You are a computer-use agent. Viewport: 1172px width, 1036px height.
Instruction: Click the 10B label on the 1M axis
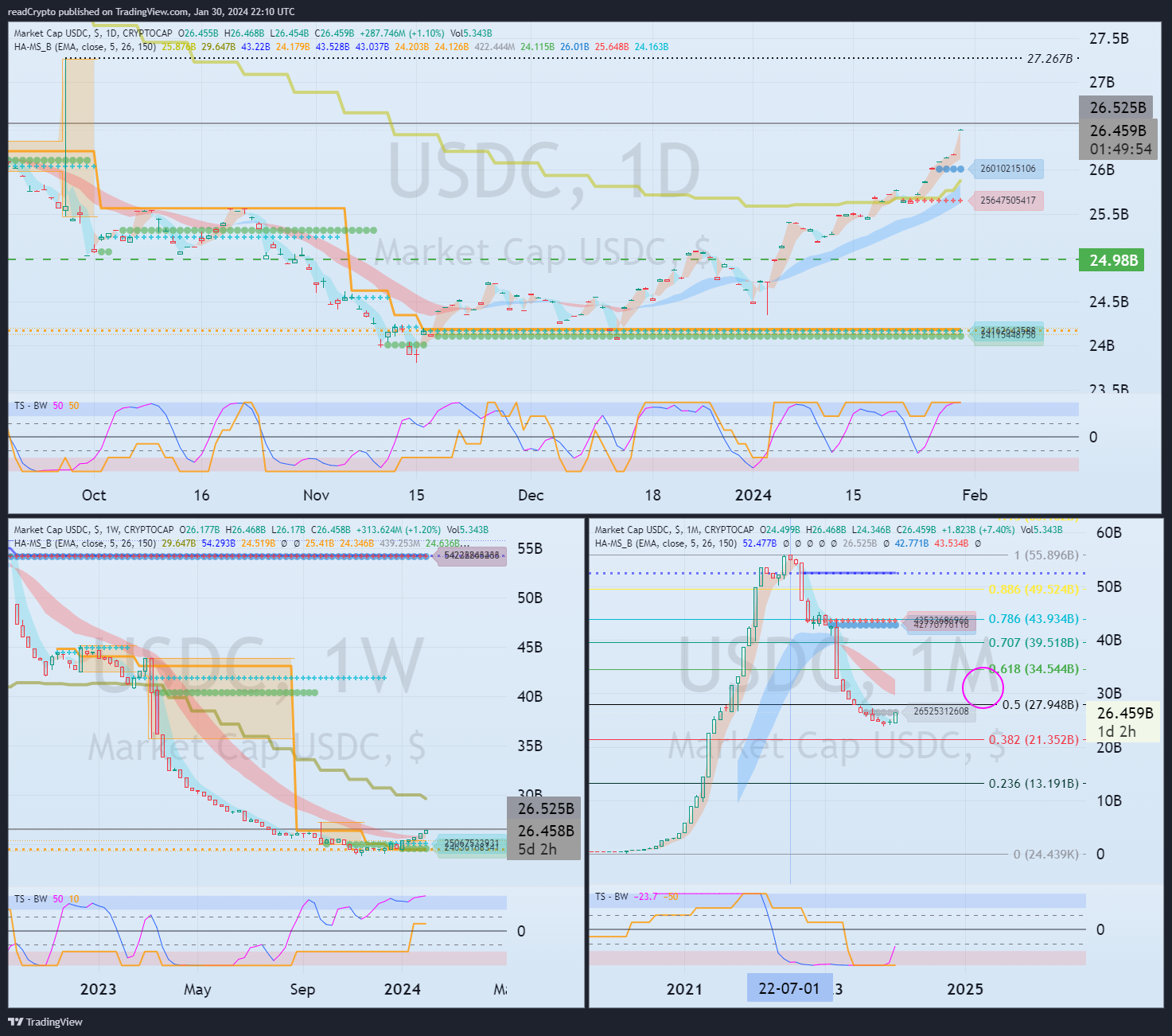1109,800
